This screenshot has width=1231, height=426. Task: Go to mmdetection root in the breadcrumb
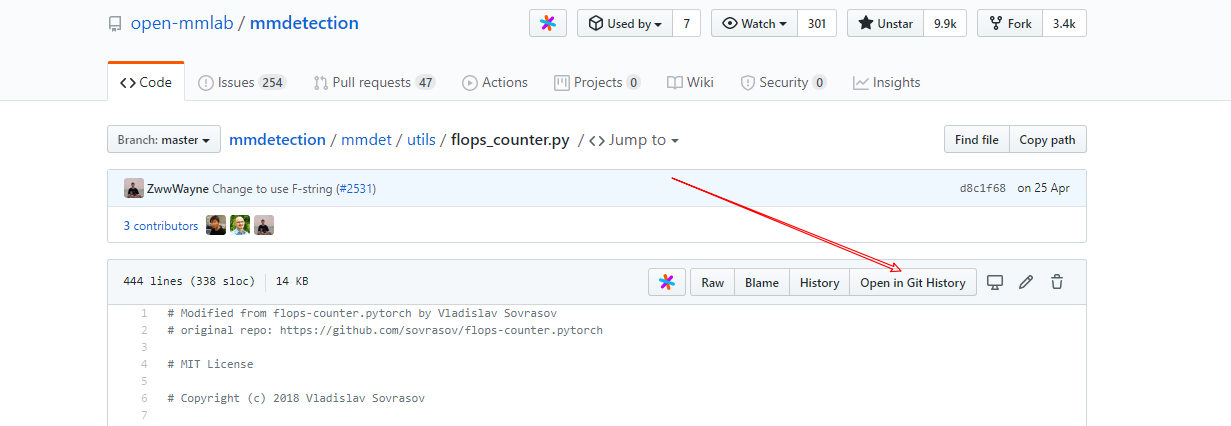[x=277, y=139]
